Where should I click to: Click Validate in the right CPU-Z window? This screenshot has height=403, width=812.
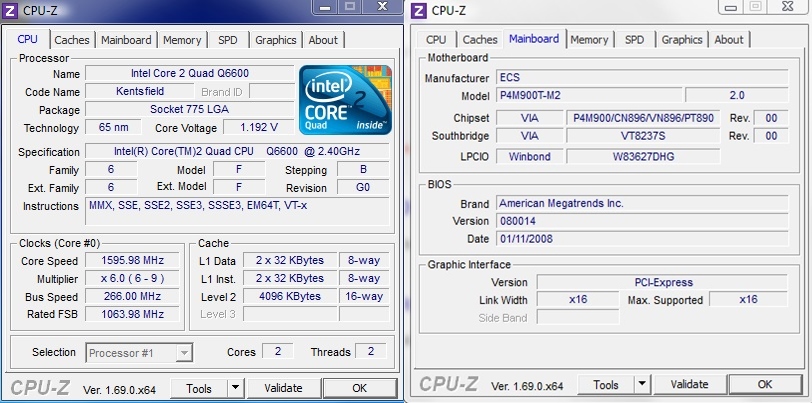click(689, 384)
